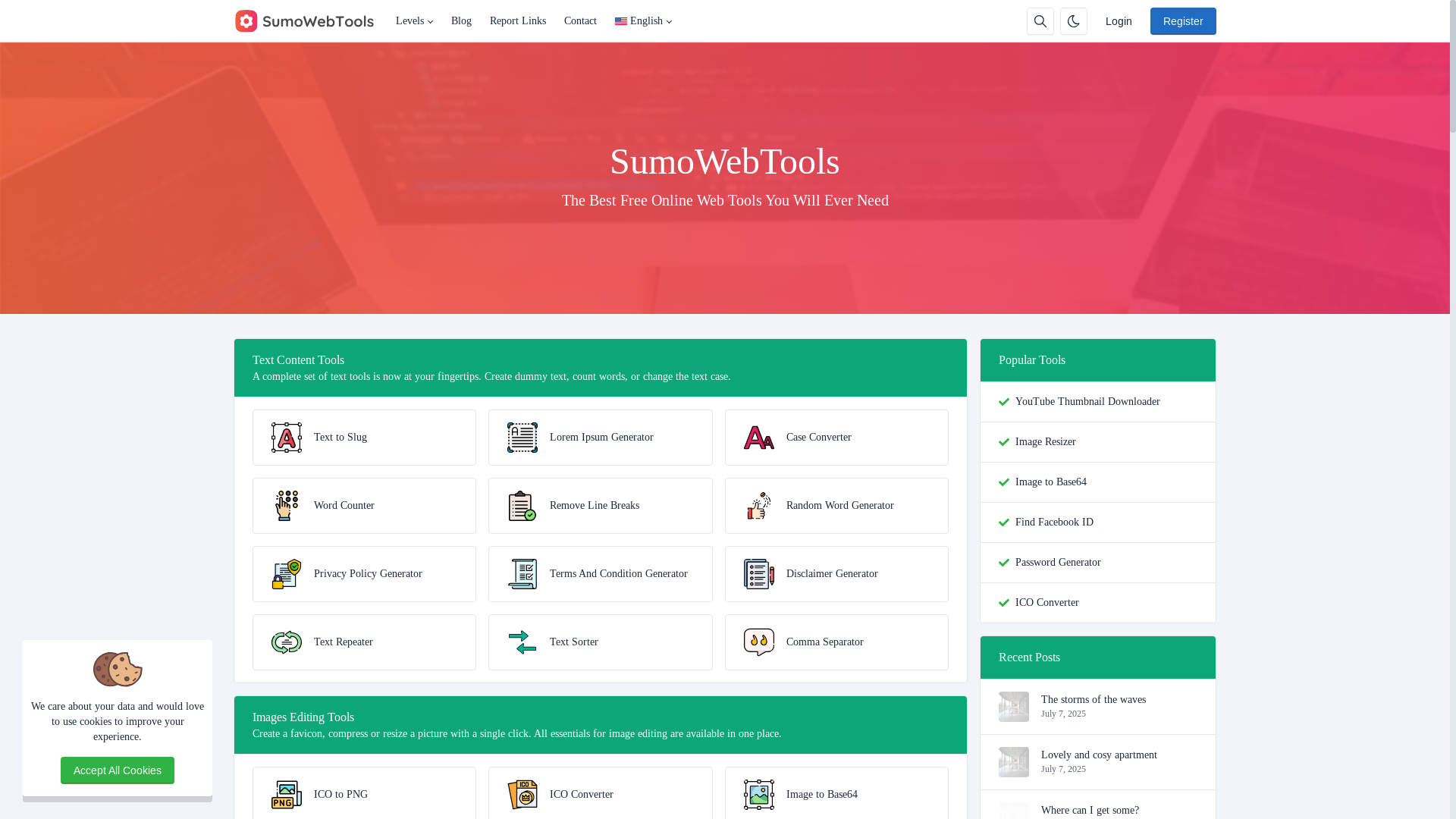Select Comma Separator label

[x=825, y=642]
